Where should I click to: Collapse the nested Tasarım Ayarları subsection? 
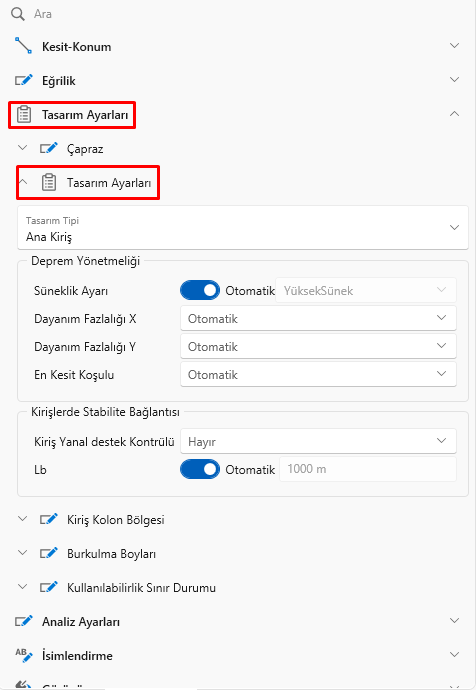(x=23, y=181)
